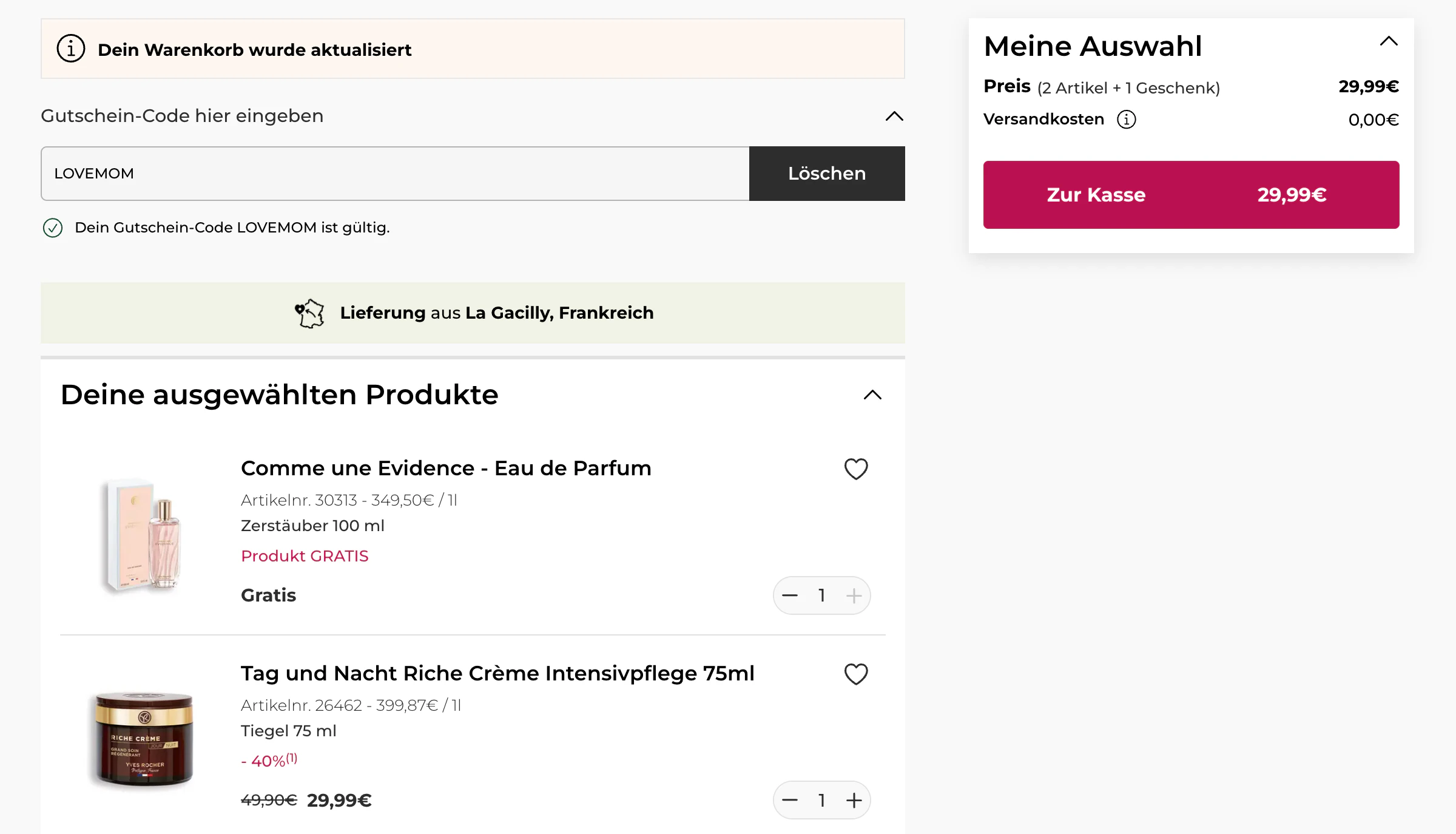
Task: Open Comme une Evidence product title link
Action: (445, 469)
